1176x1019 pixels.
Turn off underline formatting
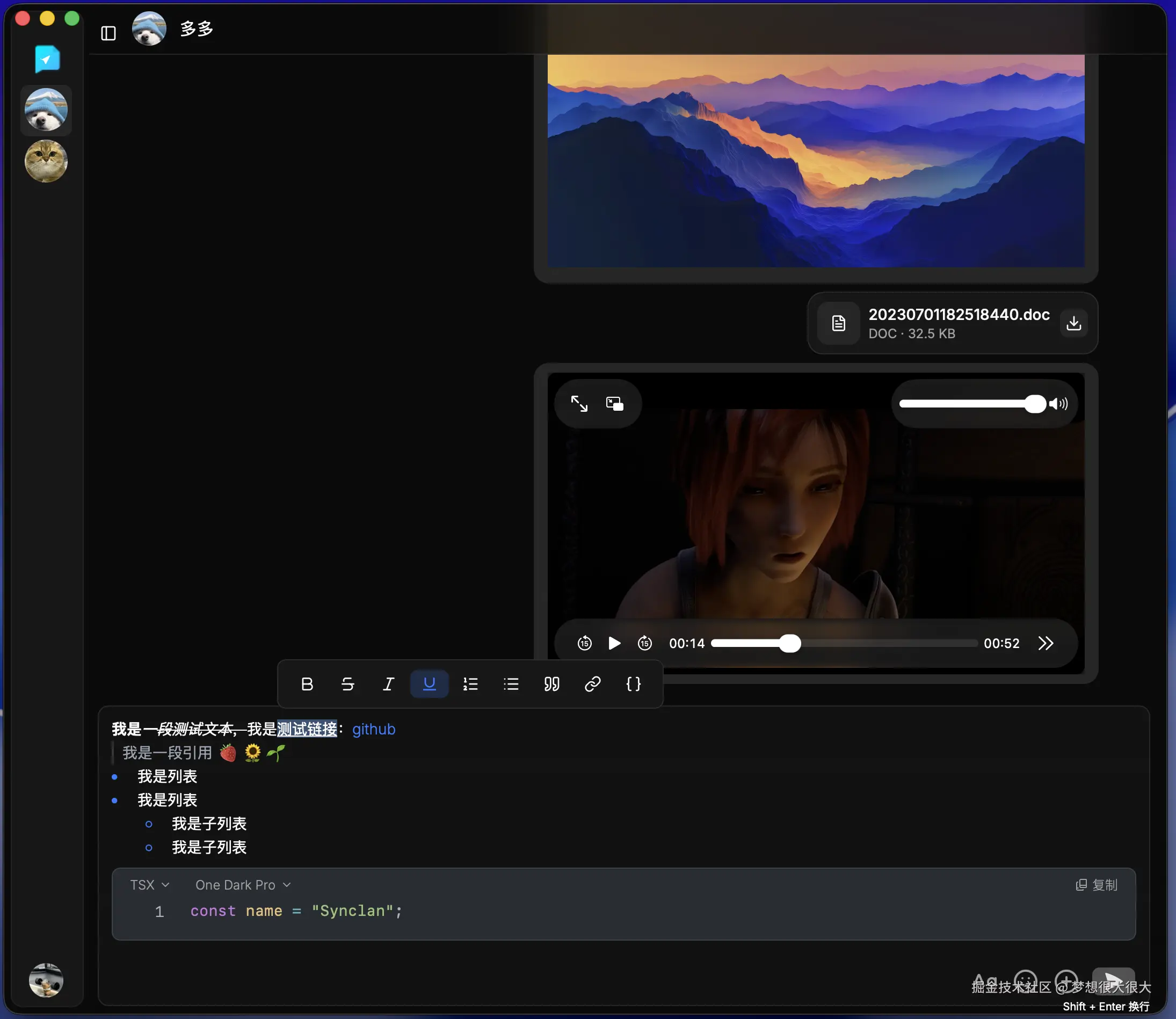coord(430,684)
